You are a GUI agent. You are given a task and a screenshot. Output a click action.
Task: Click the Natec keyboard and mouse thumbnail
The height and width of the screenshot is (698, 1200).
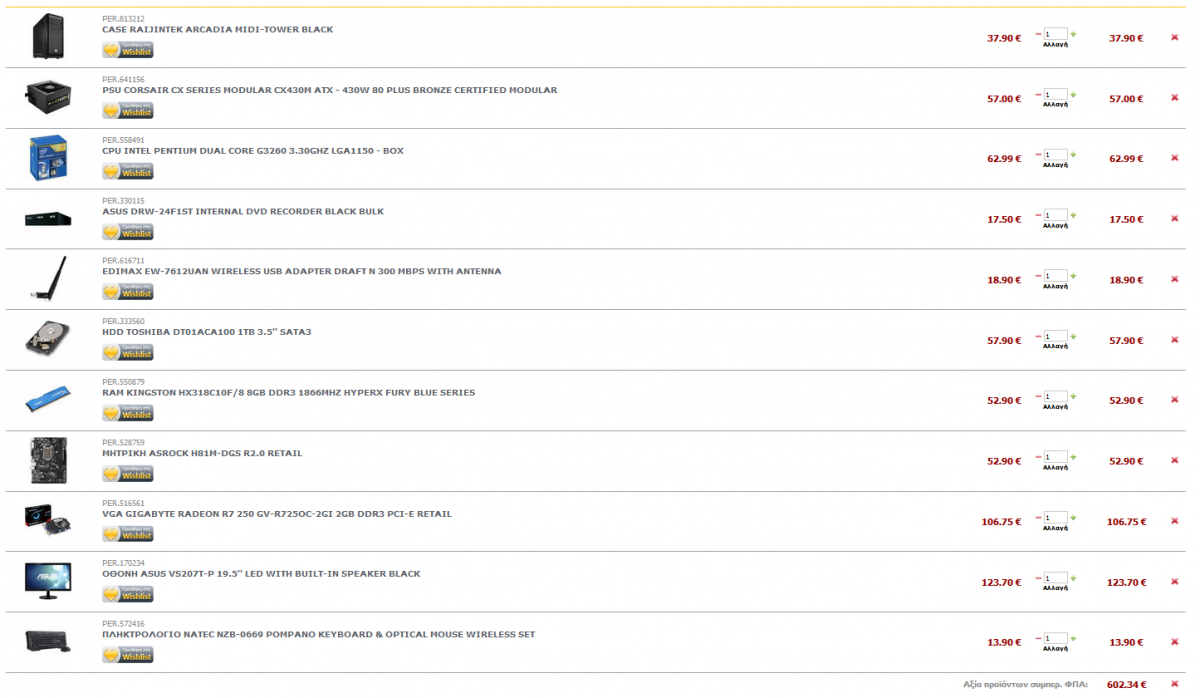tap(48, 641)
